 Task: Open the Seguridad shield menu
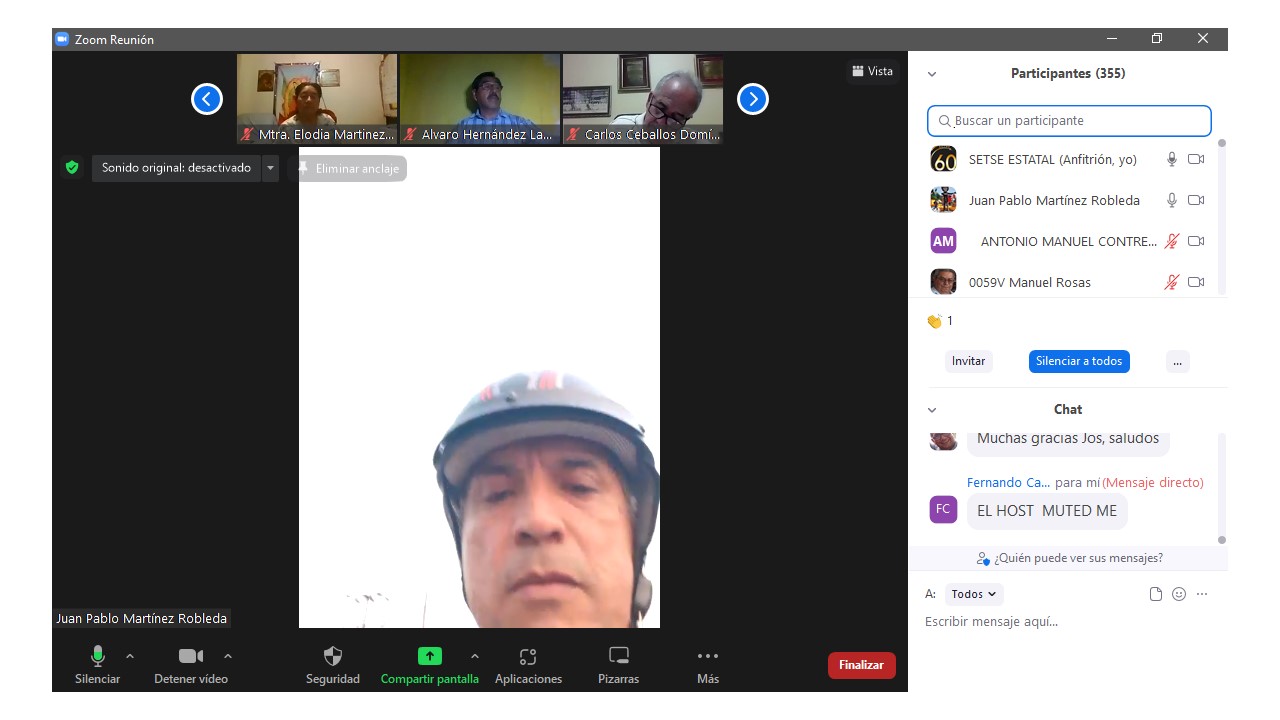point(333,665)
